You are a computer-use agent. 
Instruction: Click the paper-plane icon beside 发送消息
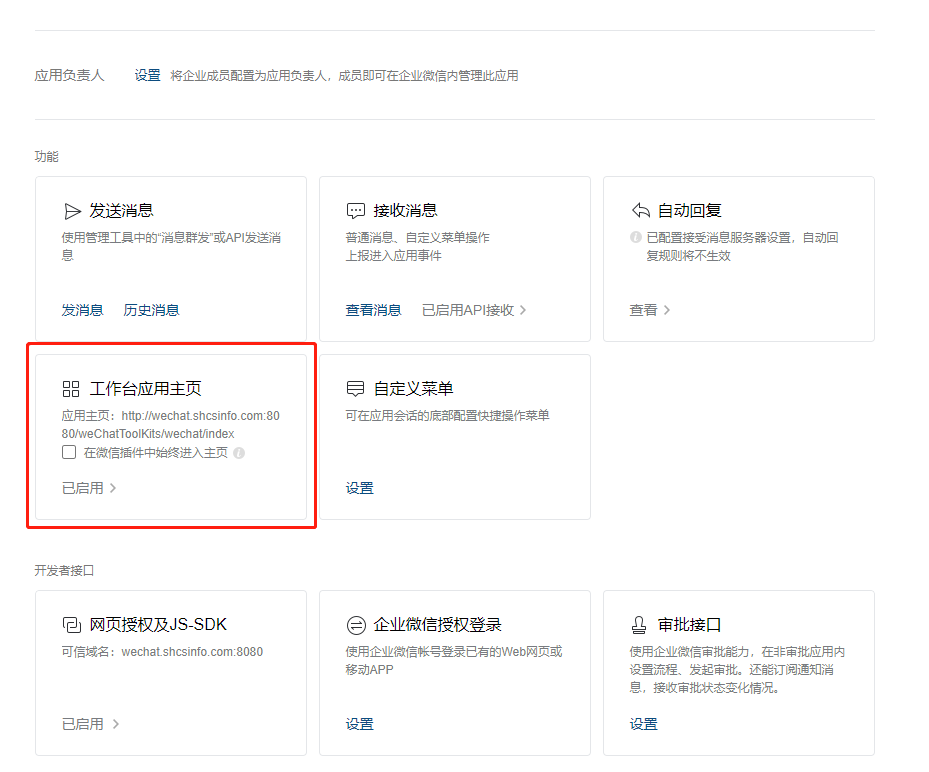click(72, 211)
